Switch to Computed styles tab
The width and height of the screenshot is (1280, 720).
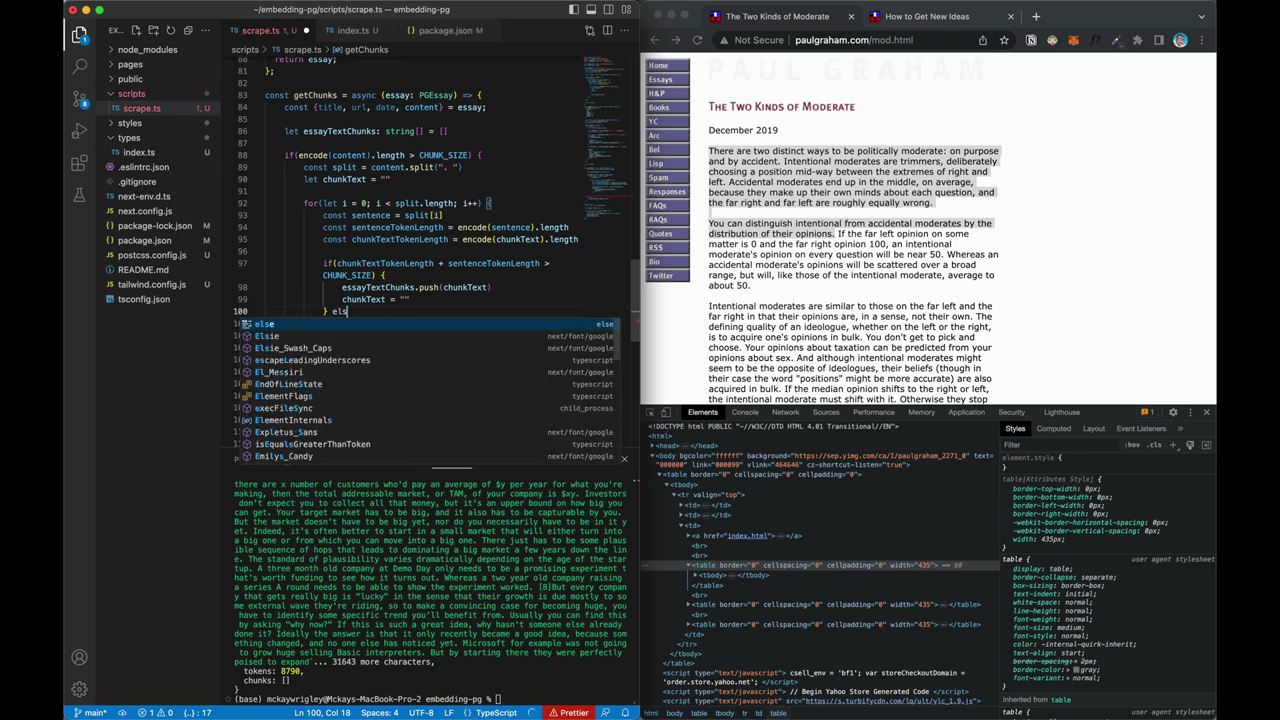click(x=1053, y=428)
